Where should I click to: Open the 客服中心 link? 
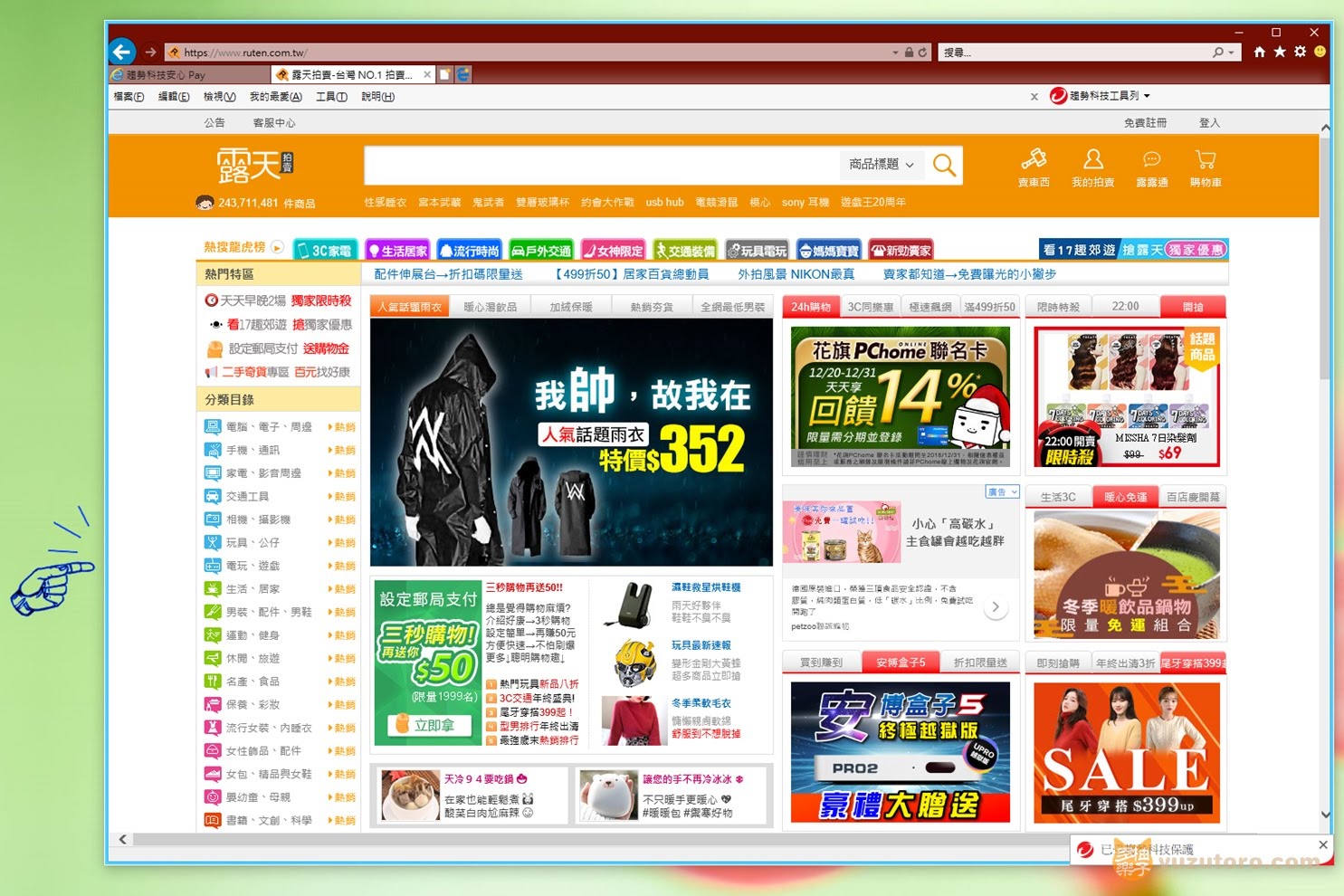274,123
